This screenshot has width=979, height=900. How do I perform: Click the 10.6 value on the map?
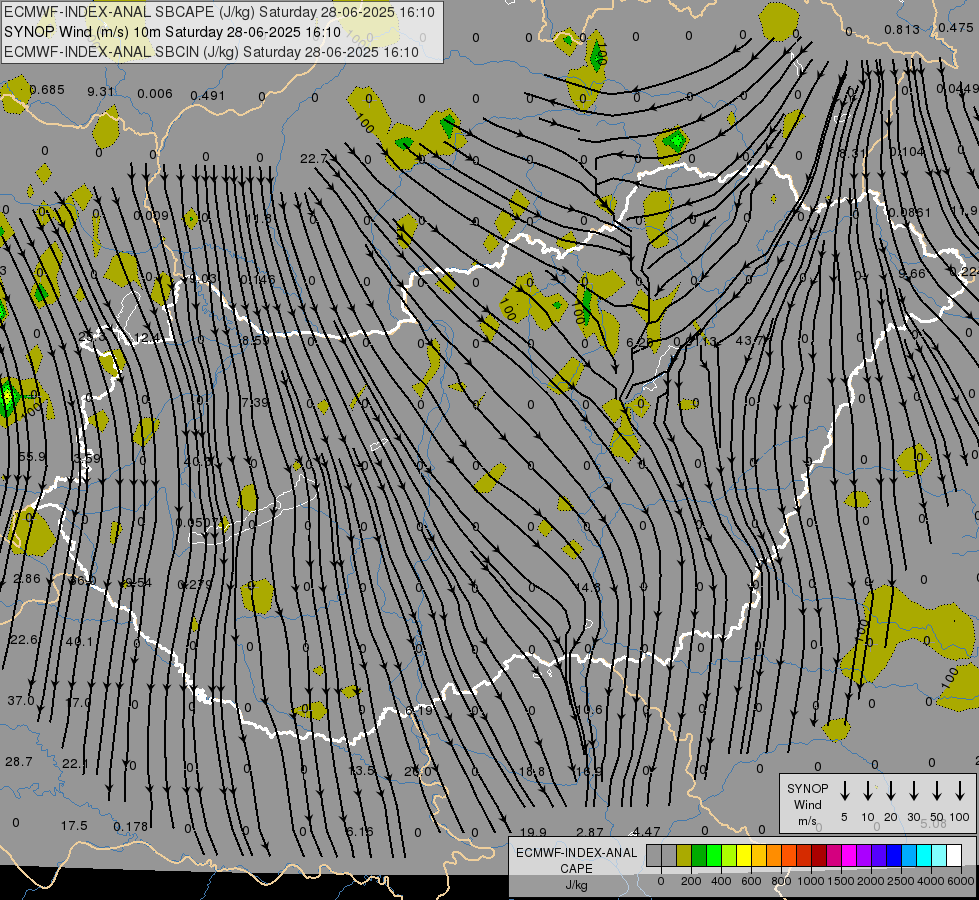click(x=589, y=710)
